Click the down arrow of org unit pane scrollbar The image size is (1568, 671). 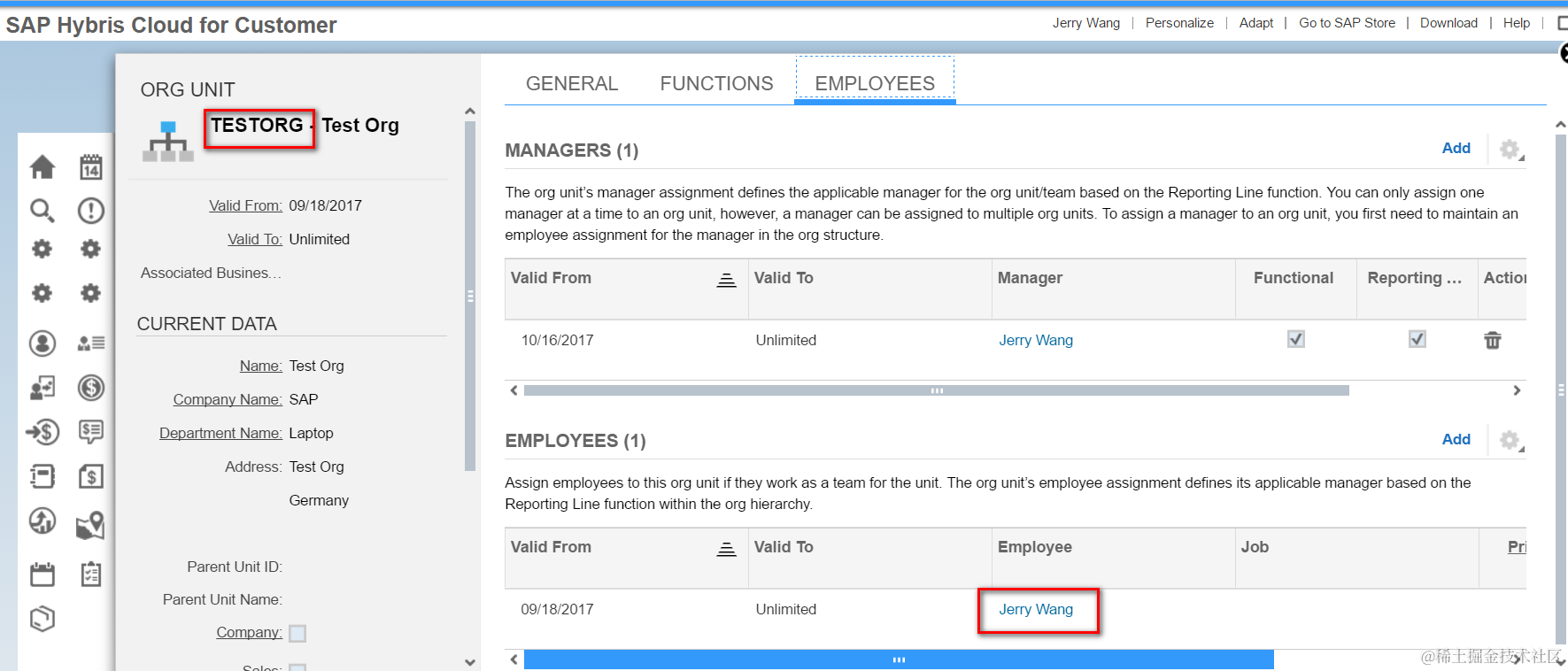[470, 662]
